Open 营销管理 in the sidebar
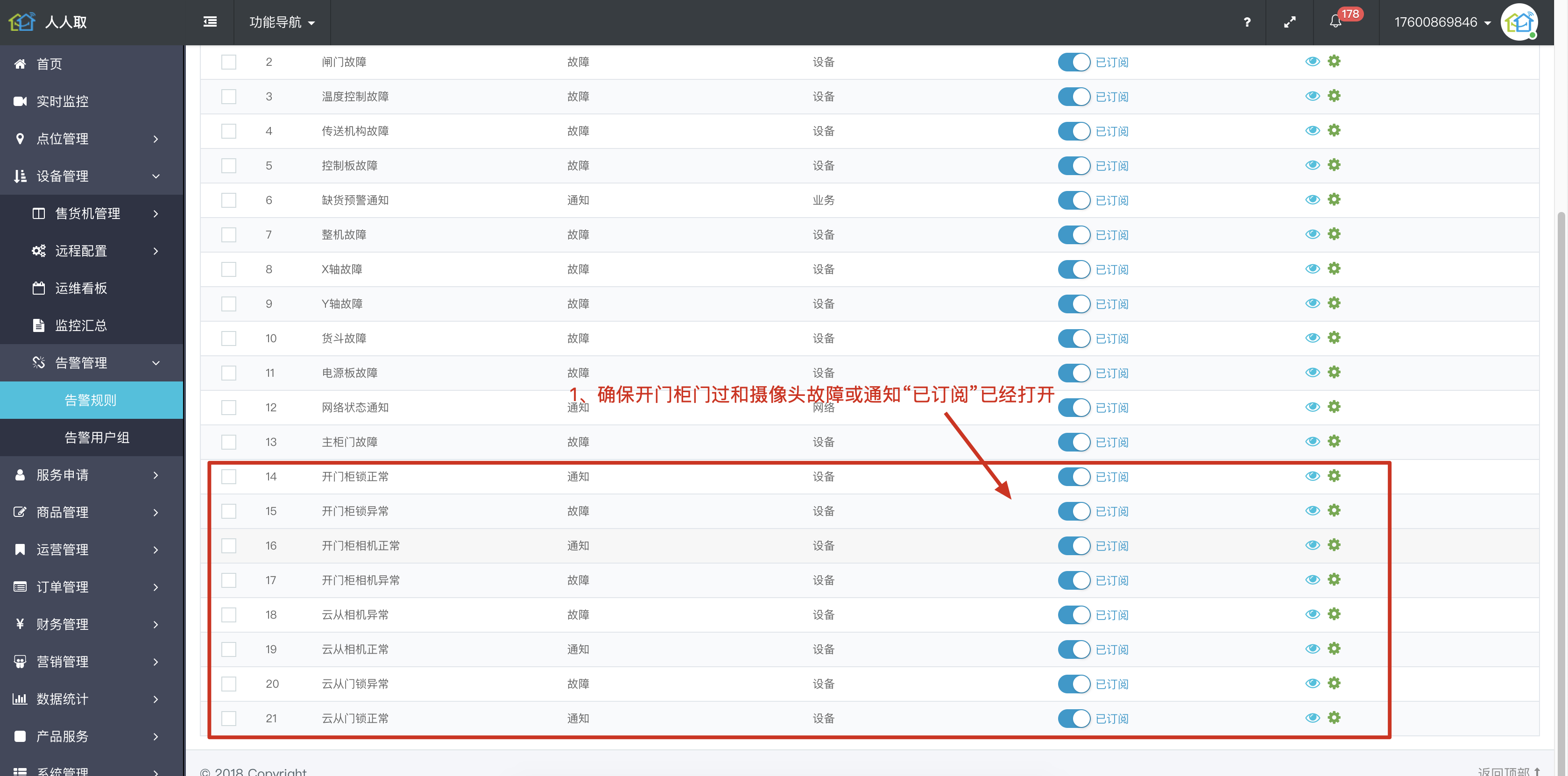The width and height of the screenshot is (1568, 776). pyautogui.click(x=92, y=662)
